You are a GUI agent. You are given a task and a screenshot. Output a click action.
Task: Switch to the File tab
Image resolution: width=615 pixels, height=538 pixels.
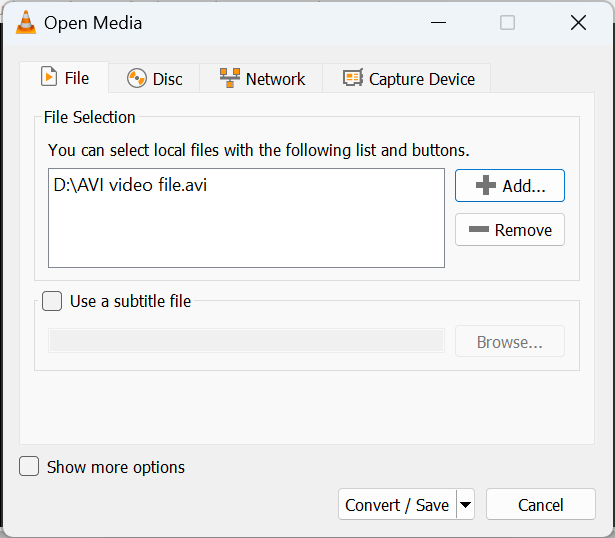tap(64, 77)
